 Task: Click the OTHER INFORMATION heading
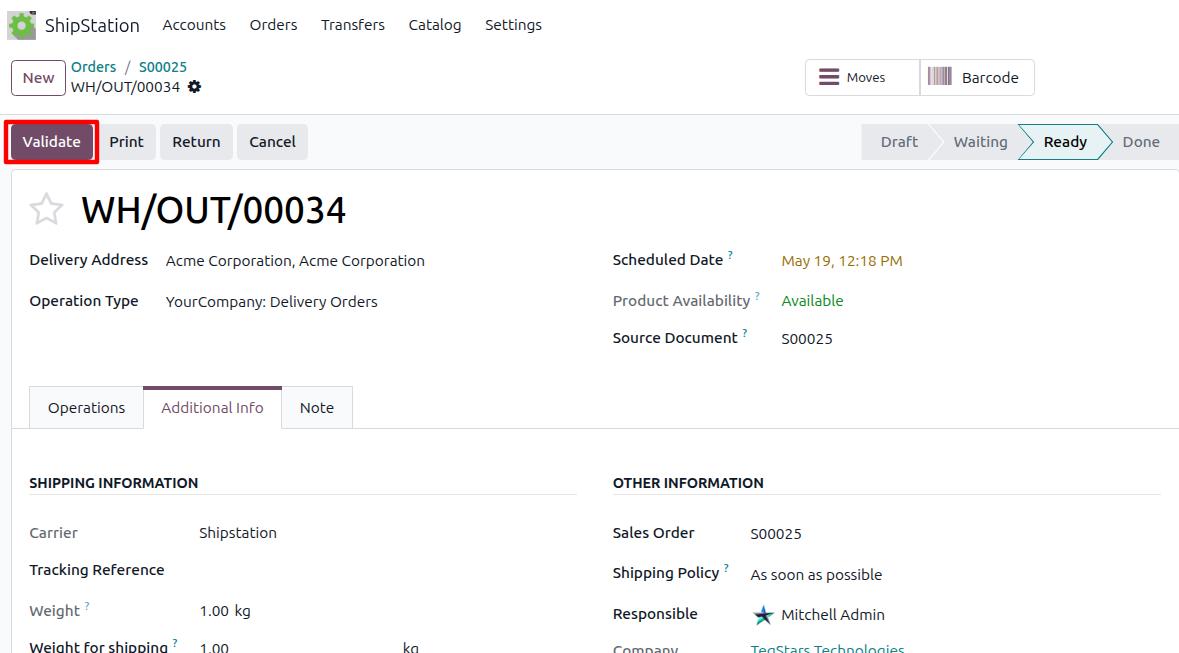point(688,483)
